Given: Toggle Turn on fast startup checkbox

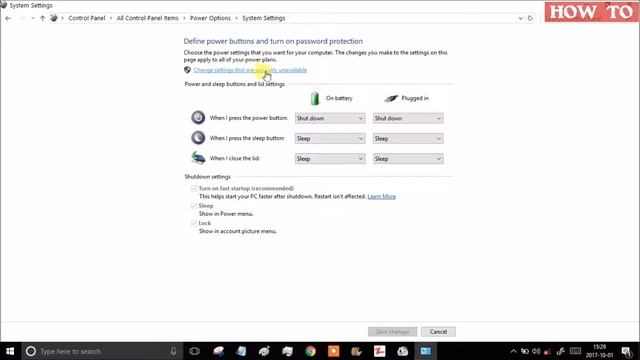Looking at the screenshot, I should point(193,189).
